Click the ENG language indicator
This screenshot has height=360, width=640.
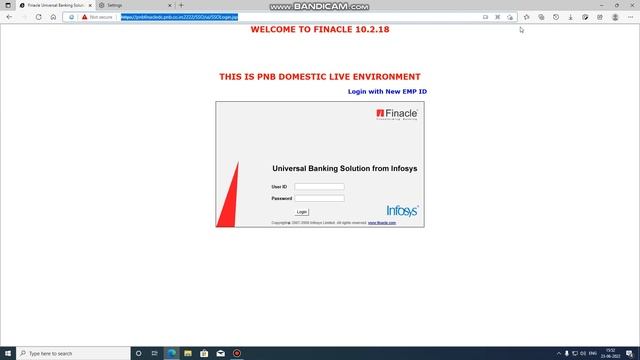tap(593, 353)
